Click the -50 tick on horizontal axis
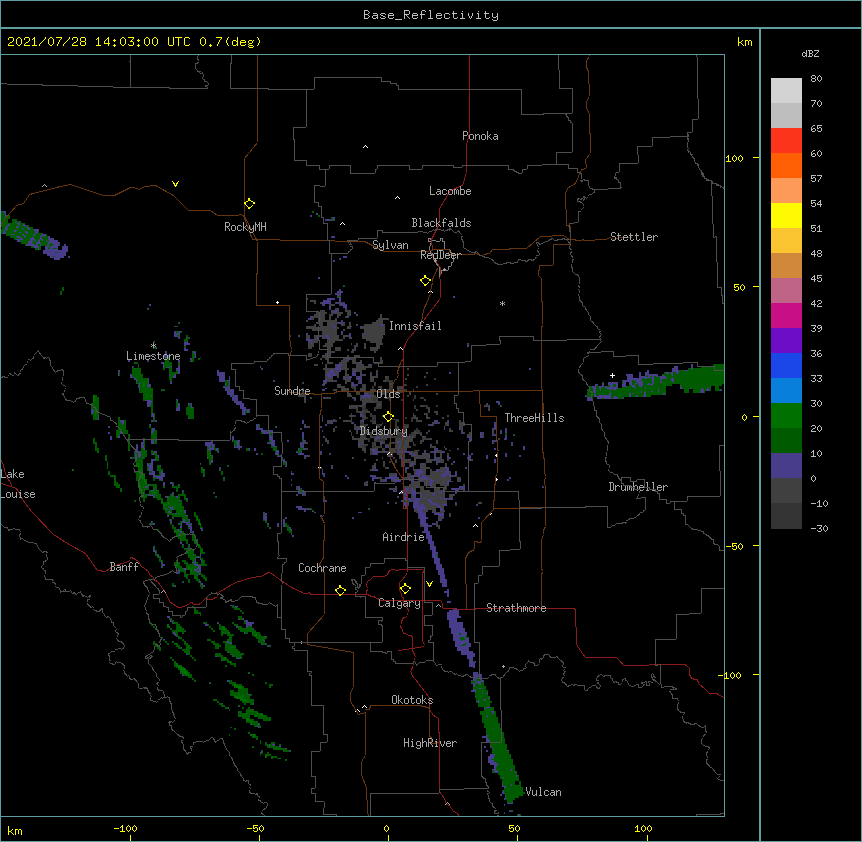 coord(255,829)
